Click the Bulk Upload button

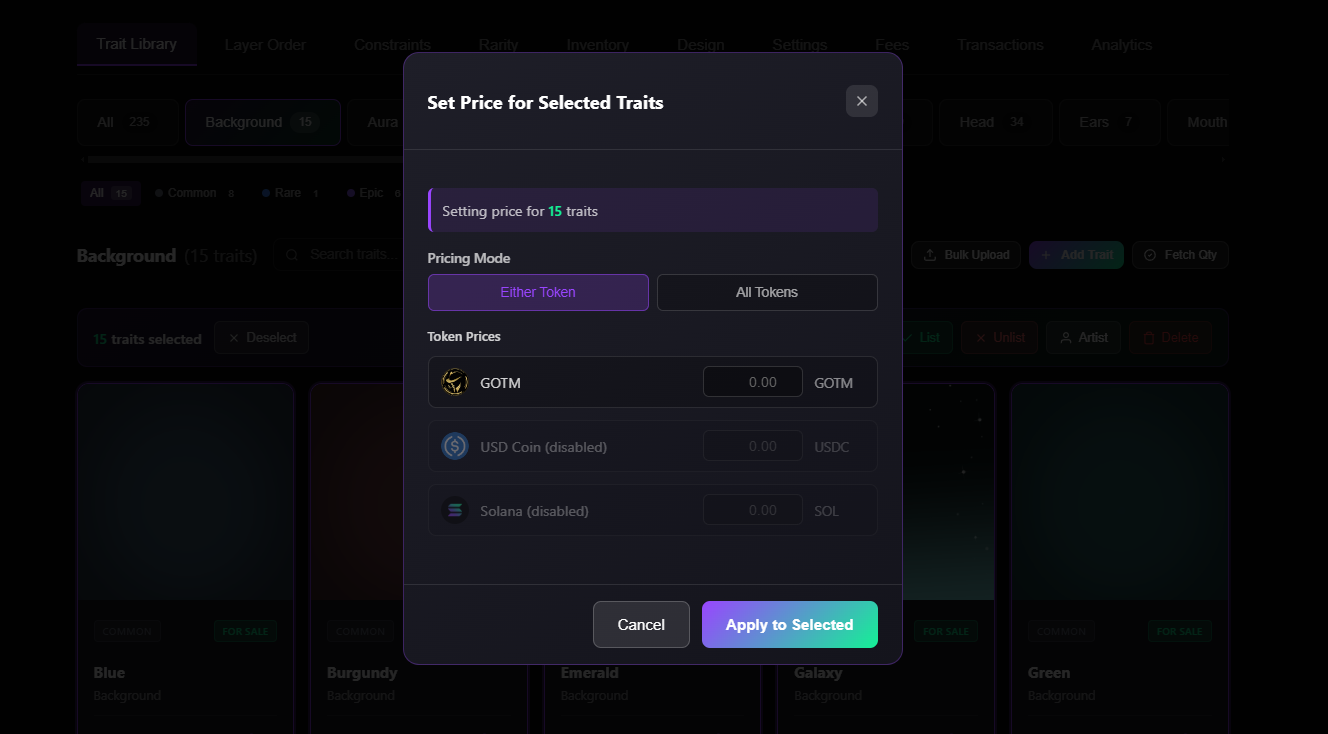966,255
